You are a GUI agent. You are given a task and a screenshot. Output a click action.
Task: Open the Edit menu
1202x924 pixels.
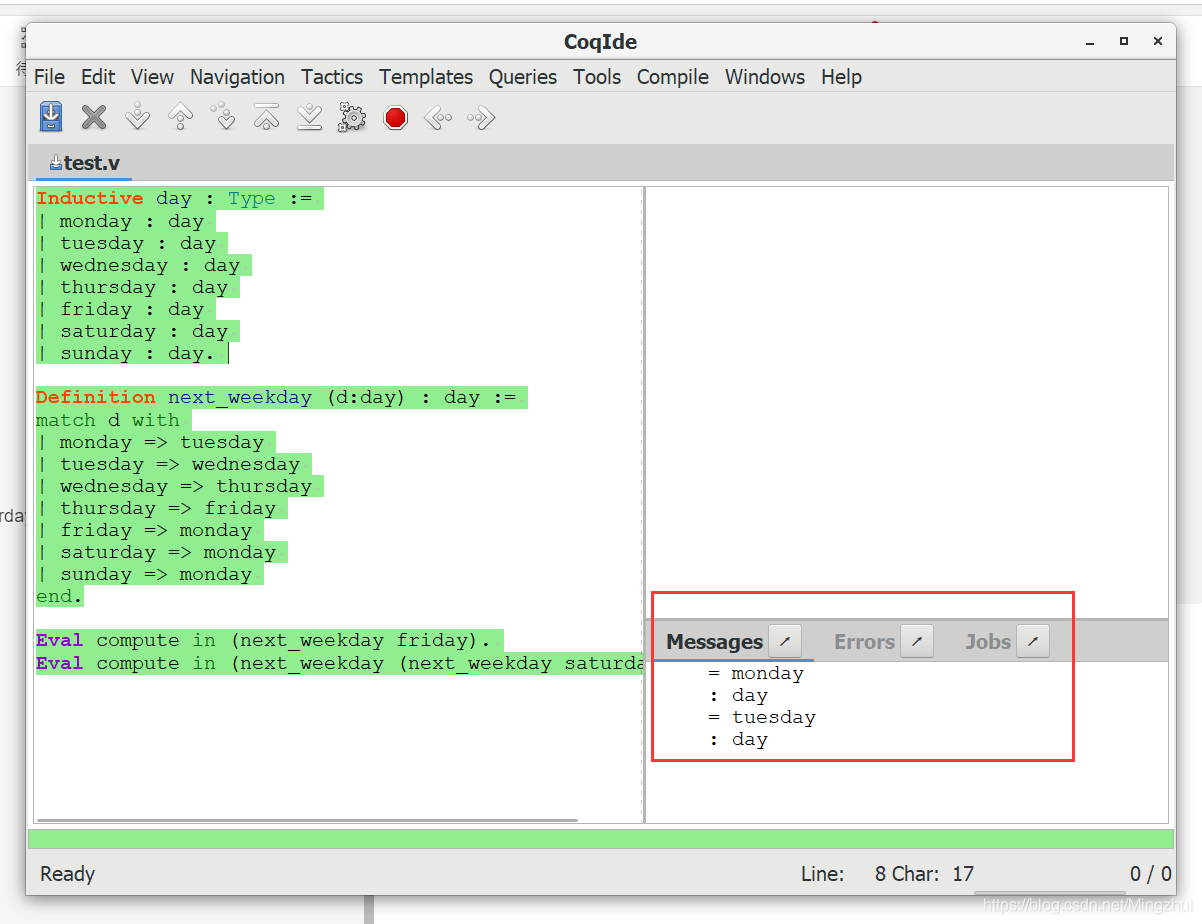pyautogui.click(x=98, y=77)
